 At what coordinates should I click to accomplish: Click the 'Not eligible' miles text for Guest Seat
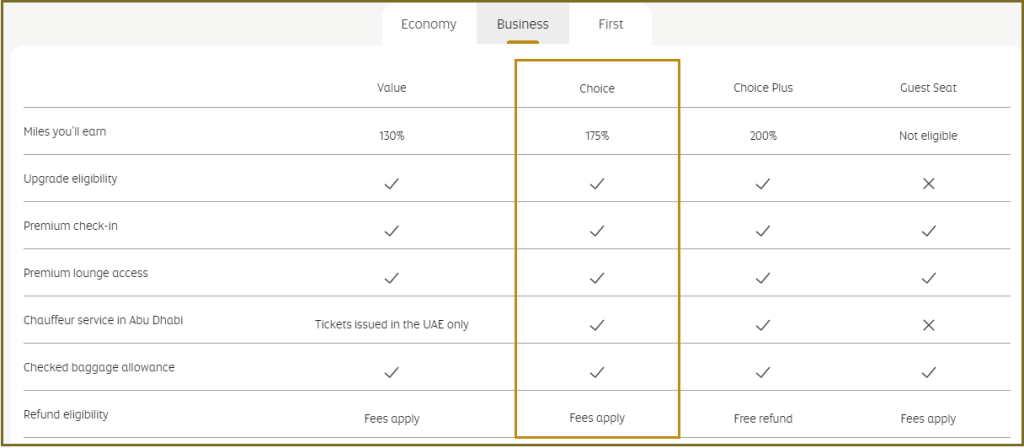coord(928,136)
